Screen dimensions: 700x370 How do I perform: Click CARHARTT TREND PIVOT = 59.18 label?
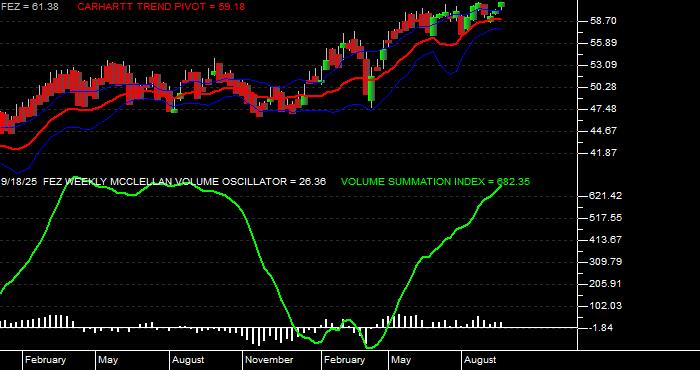tap(161, 7)
